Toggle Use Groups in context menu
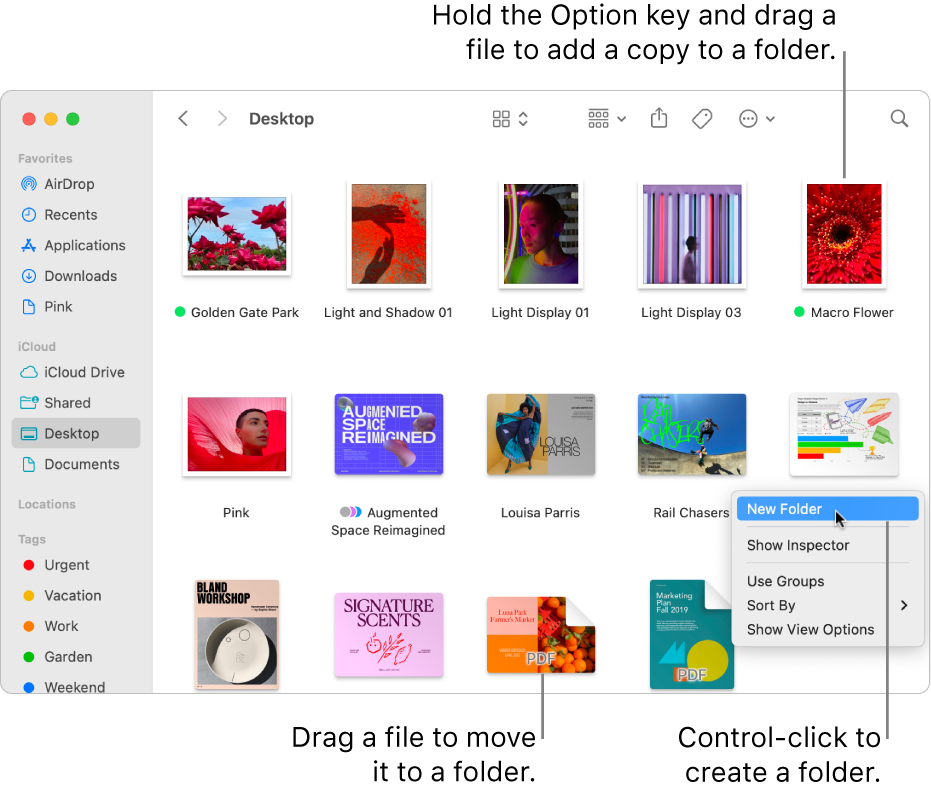Image resolution: width=931 pixels, height=795 pixels. pos(785,581)
